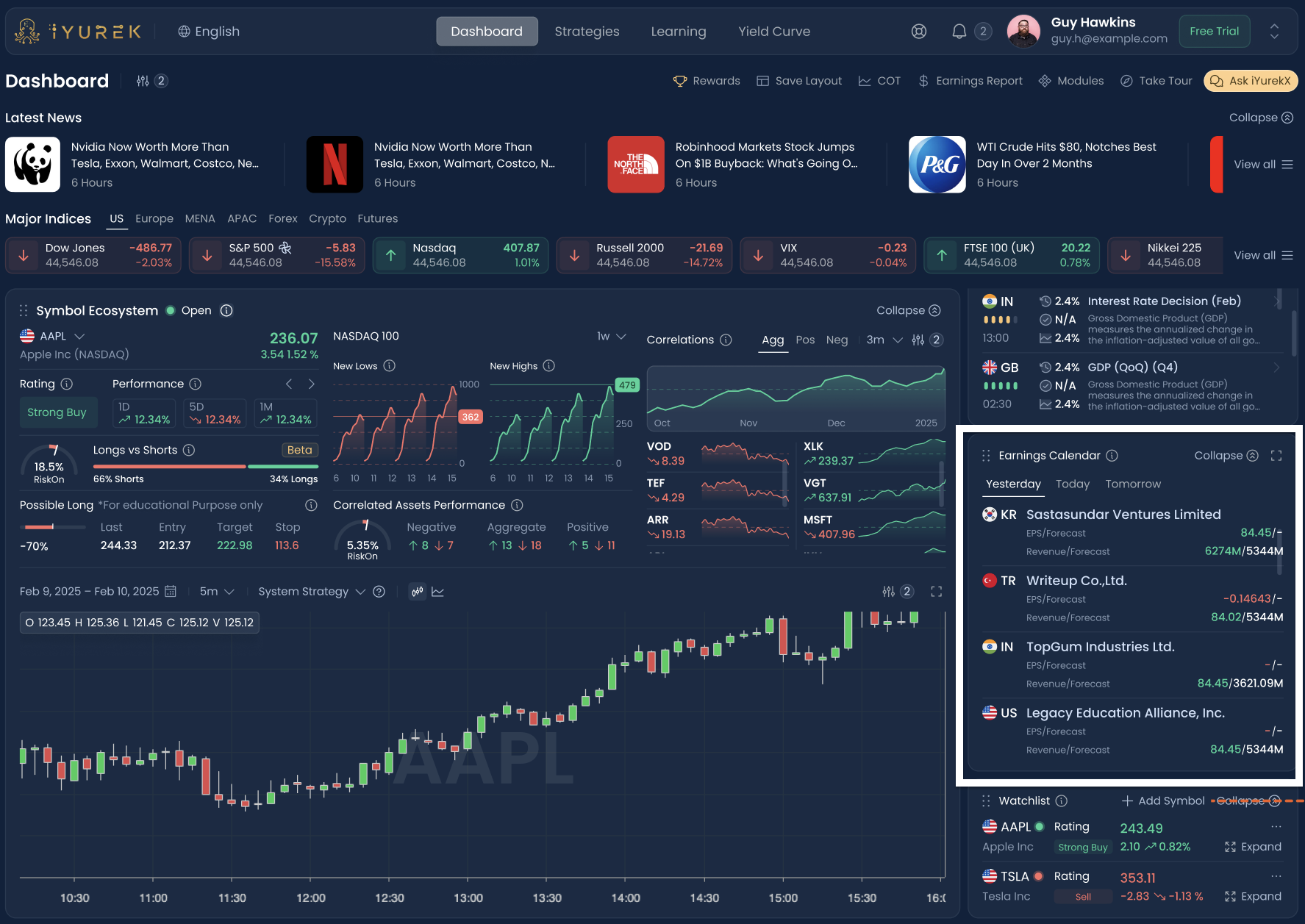The height and width of the screenshot is (924, 1305).
Task: Select the Pos correlations filter
Action: [805, 340]
